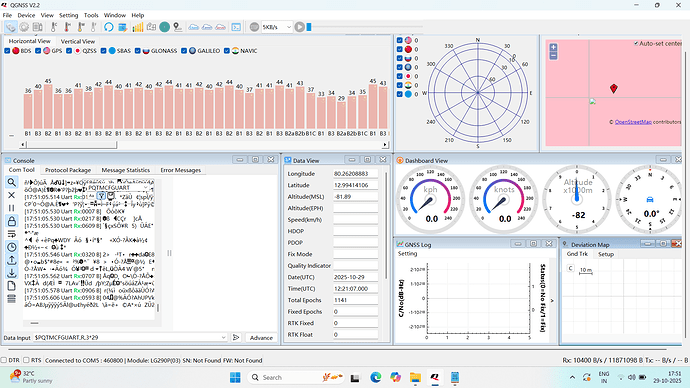The width and height of the screenshot is (690, 388).
Task: Toggle the RTS checkbox in status bar
Action: click(x=26, y=360)
